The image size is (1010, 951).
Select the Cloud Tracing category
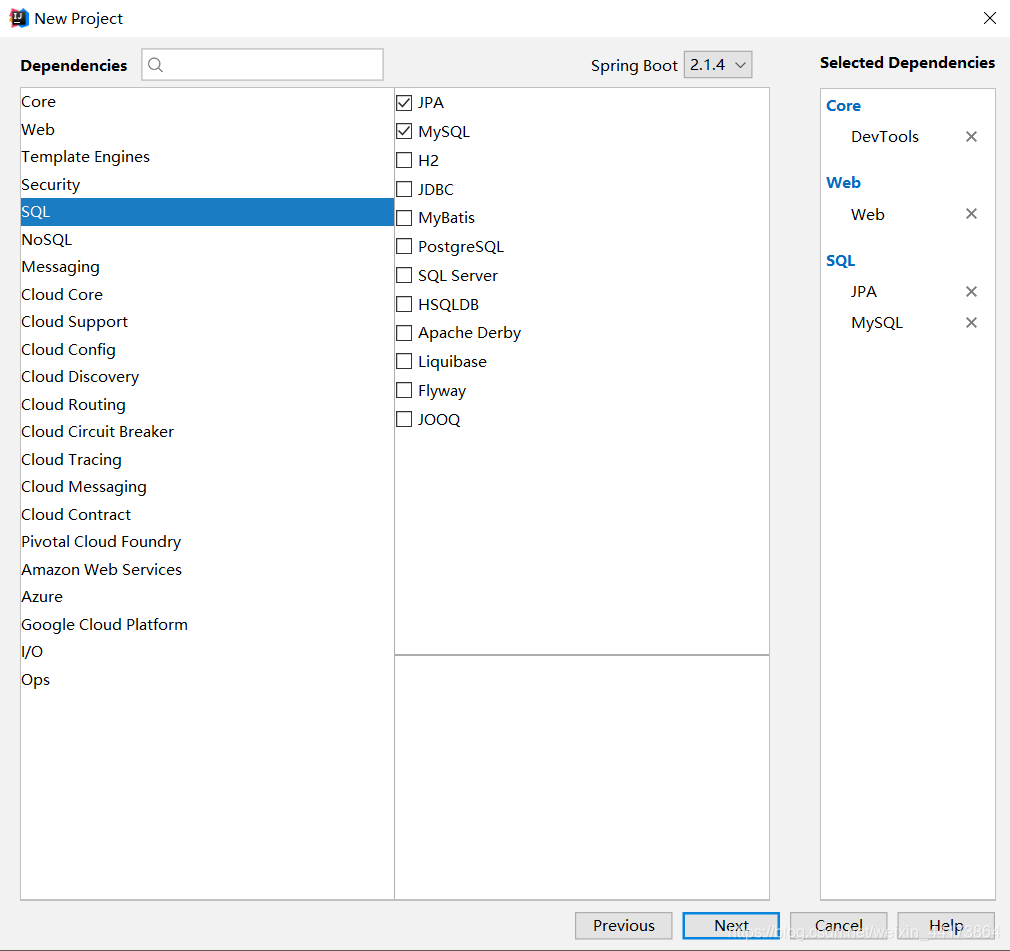pos(207,459)
